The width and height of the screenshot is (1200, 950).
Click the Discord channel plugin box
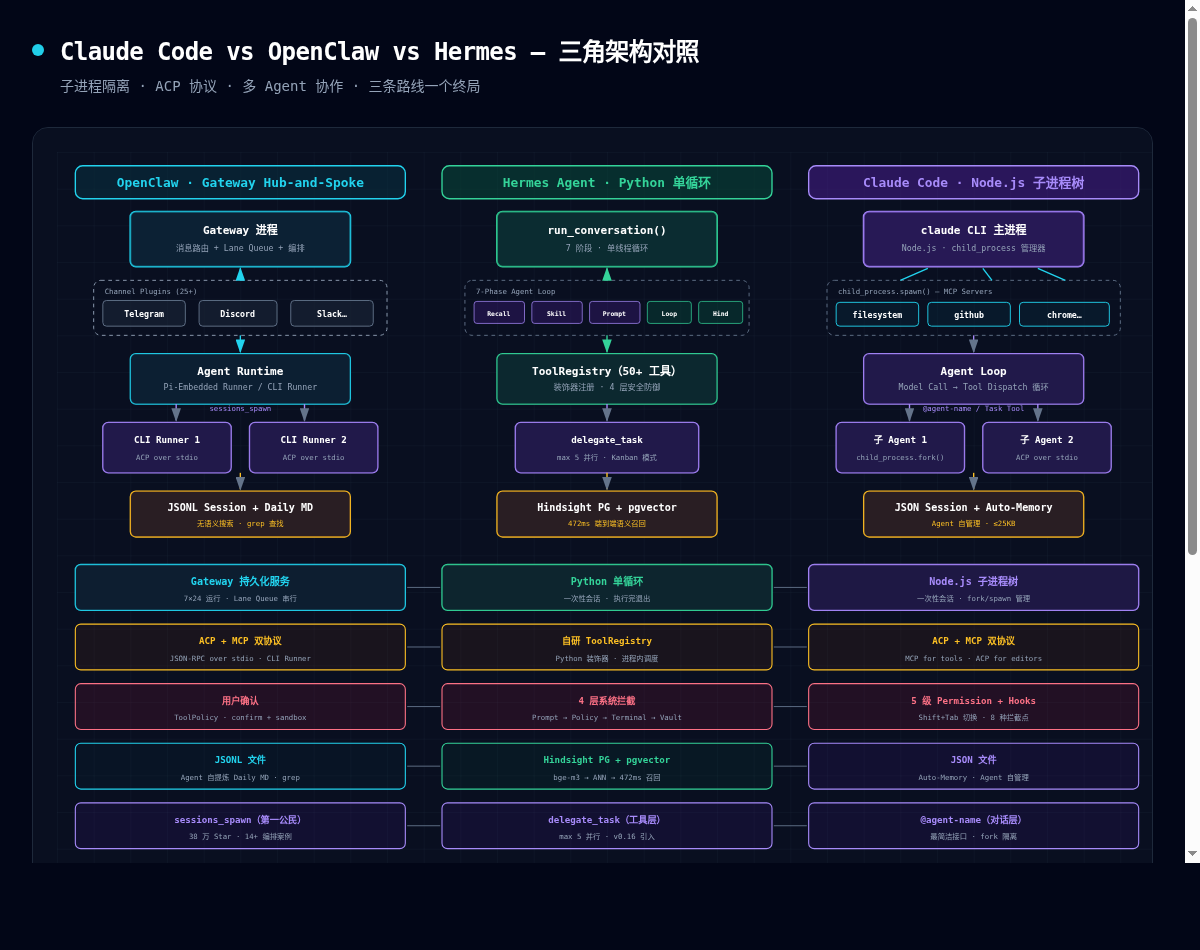(x=238, y=313)
